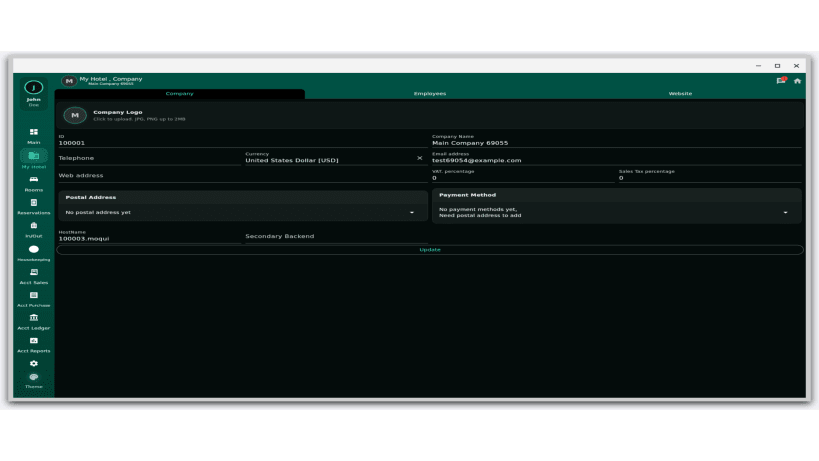The height and width of the screenshot is (461, 819).
Task: Click the My Hotel , Company title
Action: [x=111, y=79]
